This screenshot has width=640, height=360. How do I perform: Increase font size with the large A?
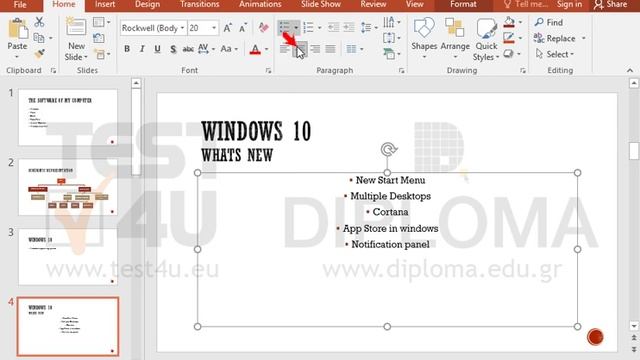pyautogui.click(x=228, y=28)
